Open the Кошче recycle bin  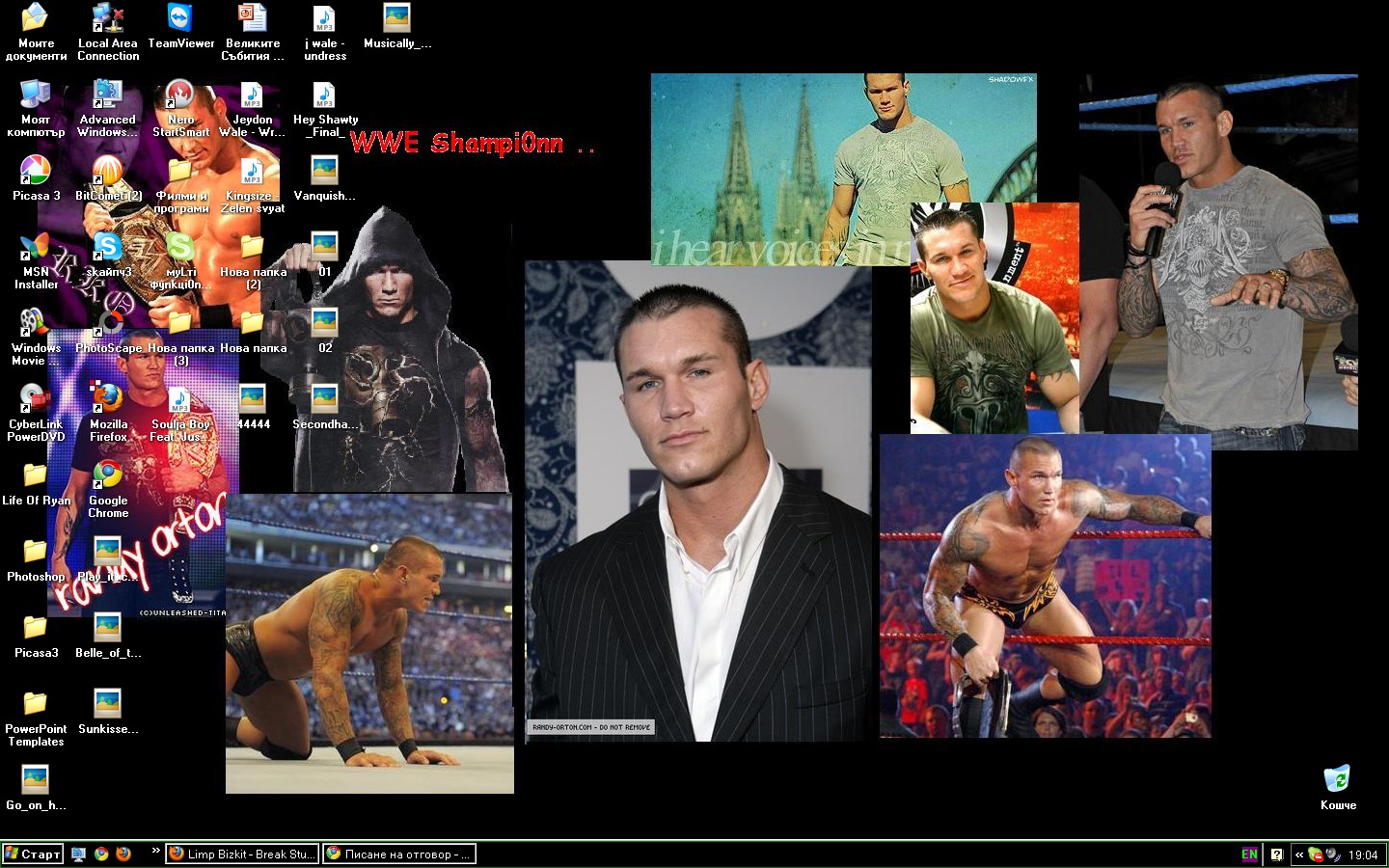tap(1338, 788)
